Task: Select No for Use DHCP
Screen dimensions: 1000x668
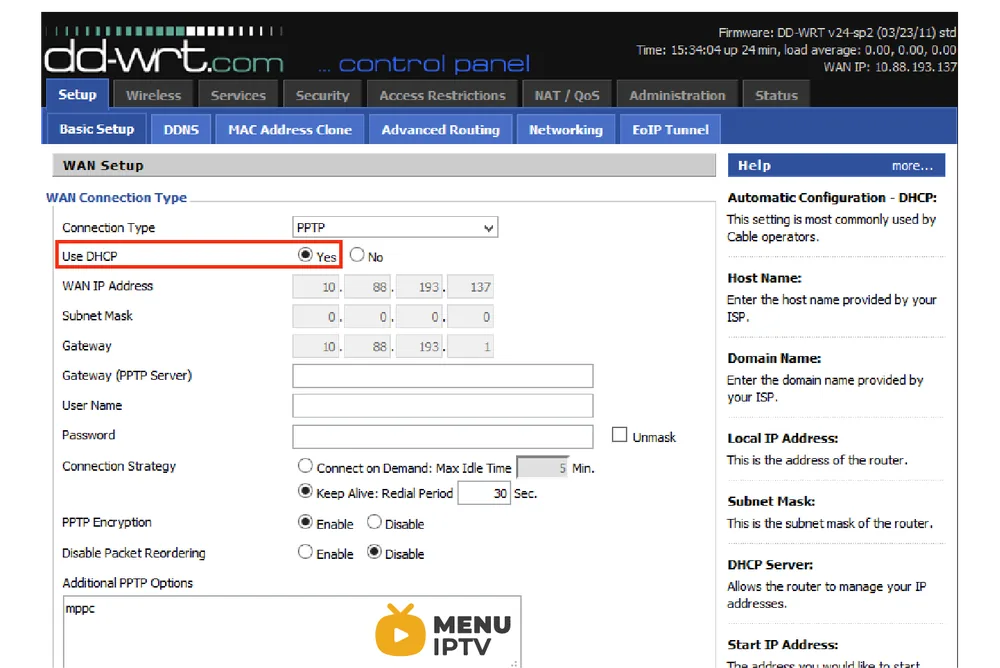Action: 357,255
